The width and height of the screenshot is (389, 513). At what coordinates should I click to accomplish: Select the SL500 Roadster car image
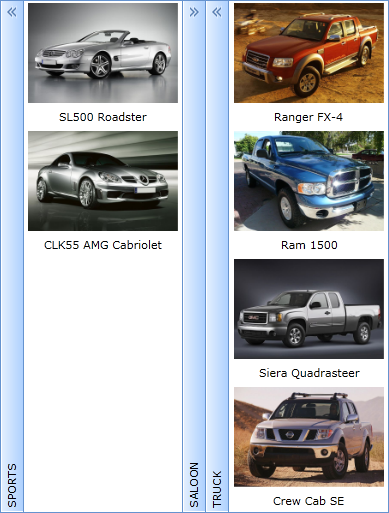[103, 53]
